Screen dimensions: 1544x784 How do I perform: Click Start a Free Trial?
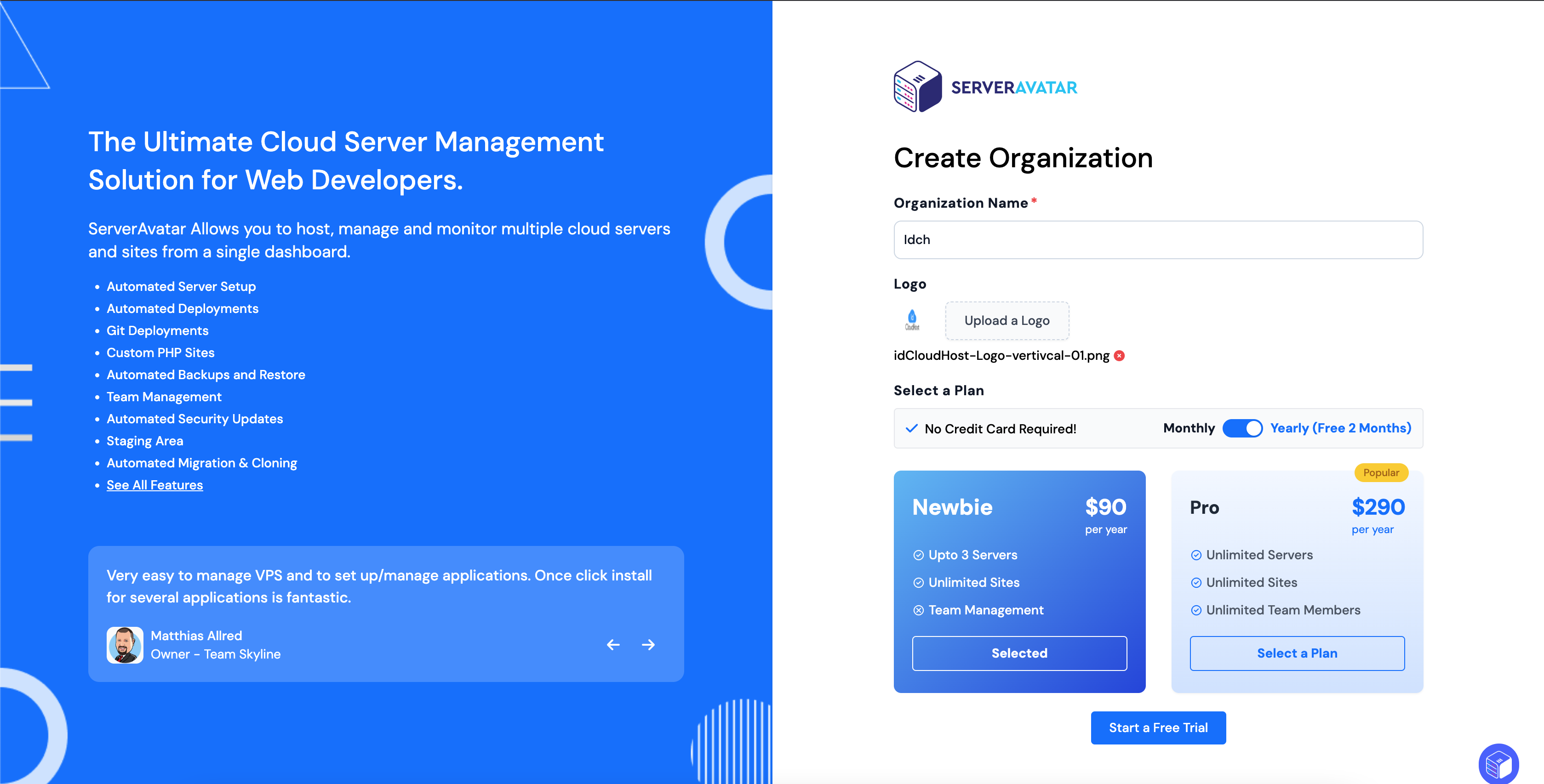point(1158,727)
